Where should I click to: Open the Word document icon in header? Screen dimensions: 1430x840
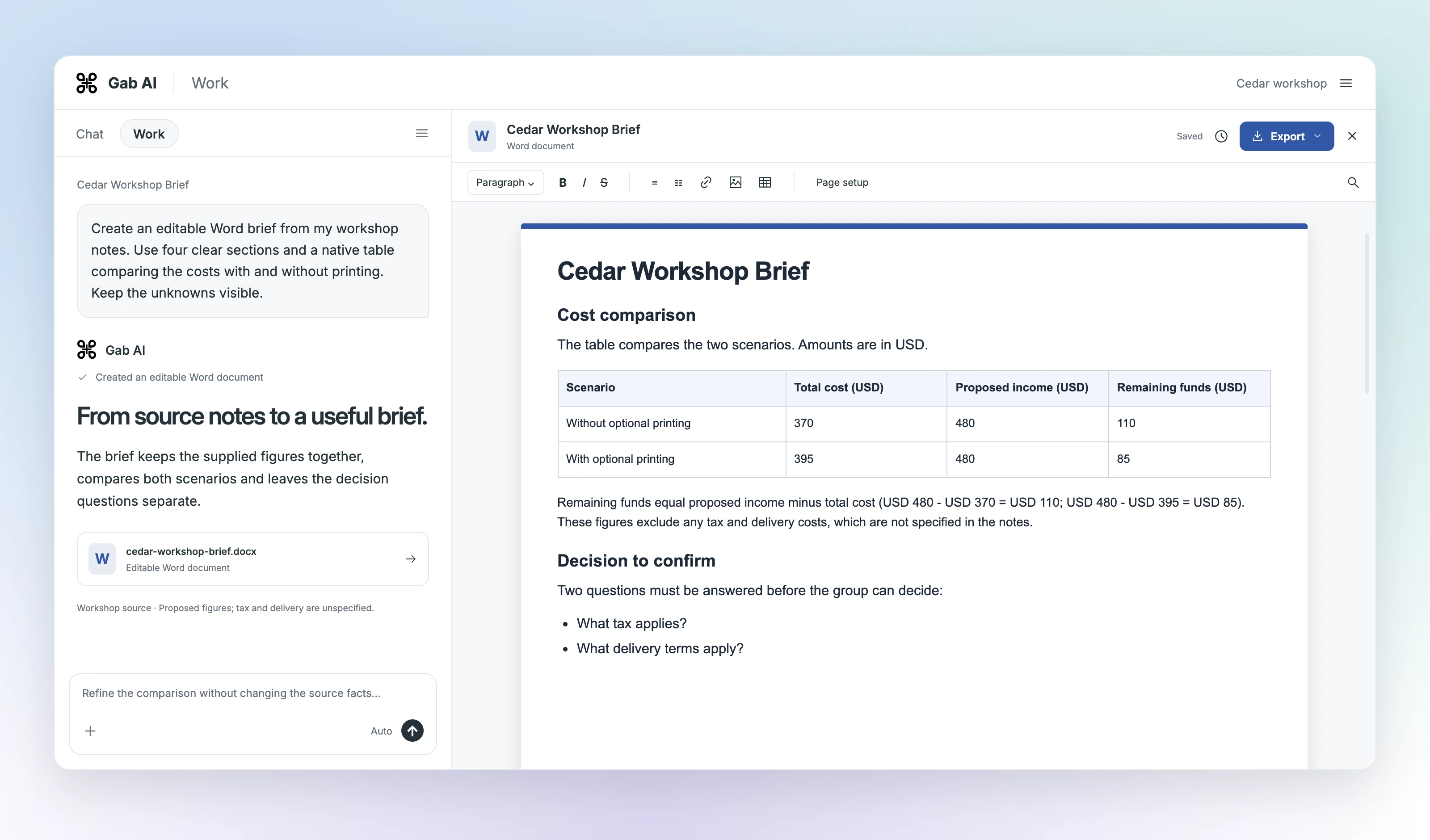[482, 136]
